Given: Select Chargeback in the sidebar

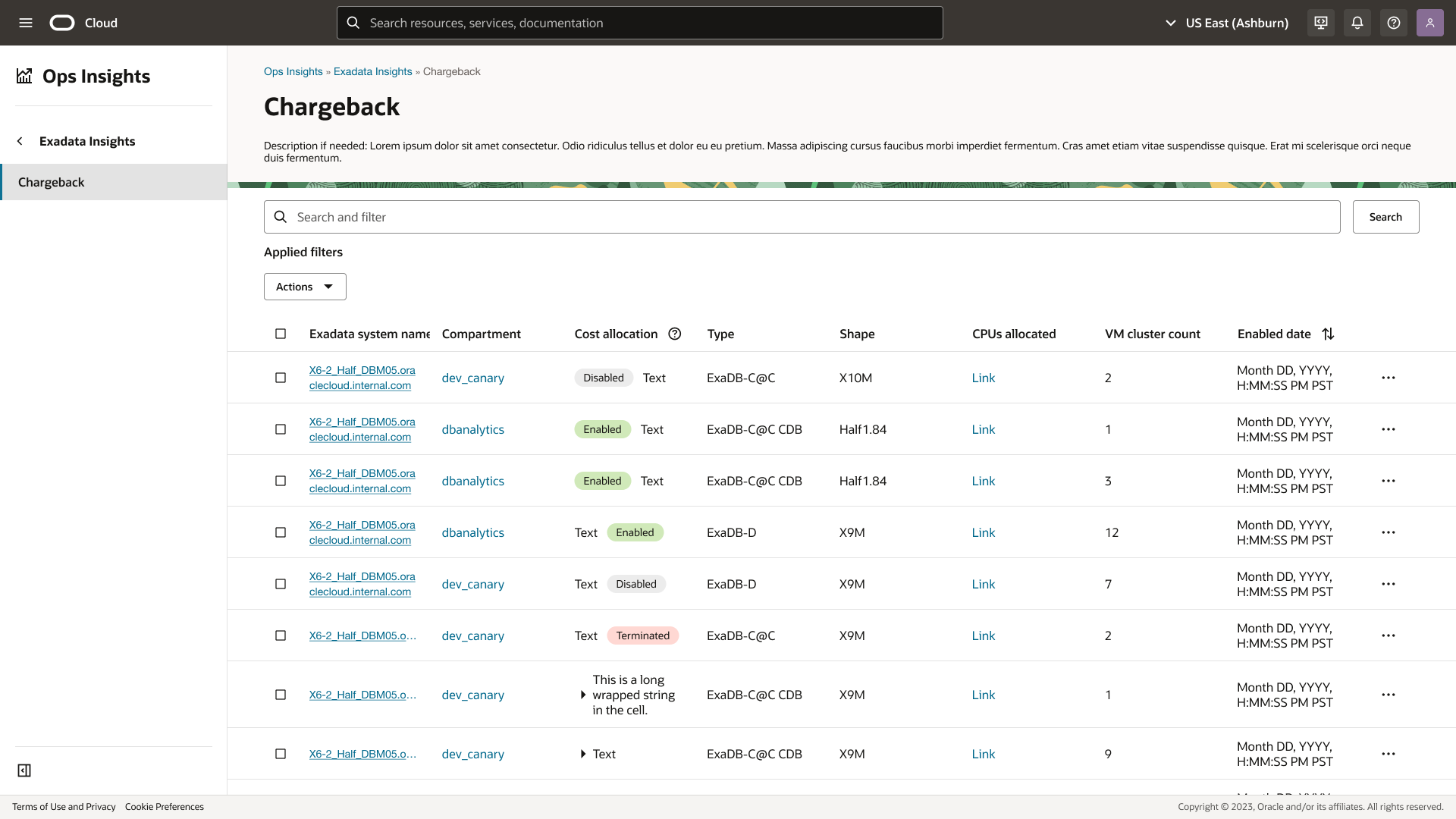Looking at the screenshot, I should click(52, 182).
